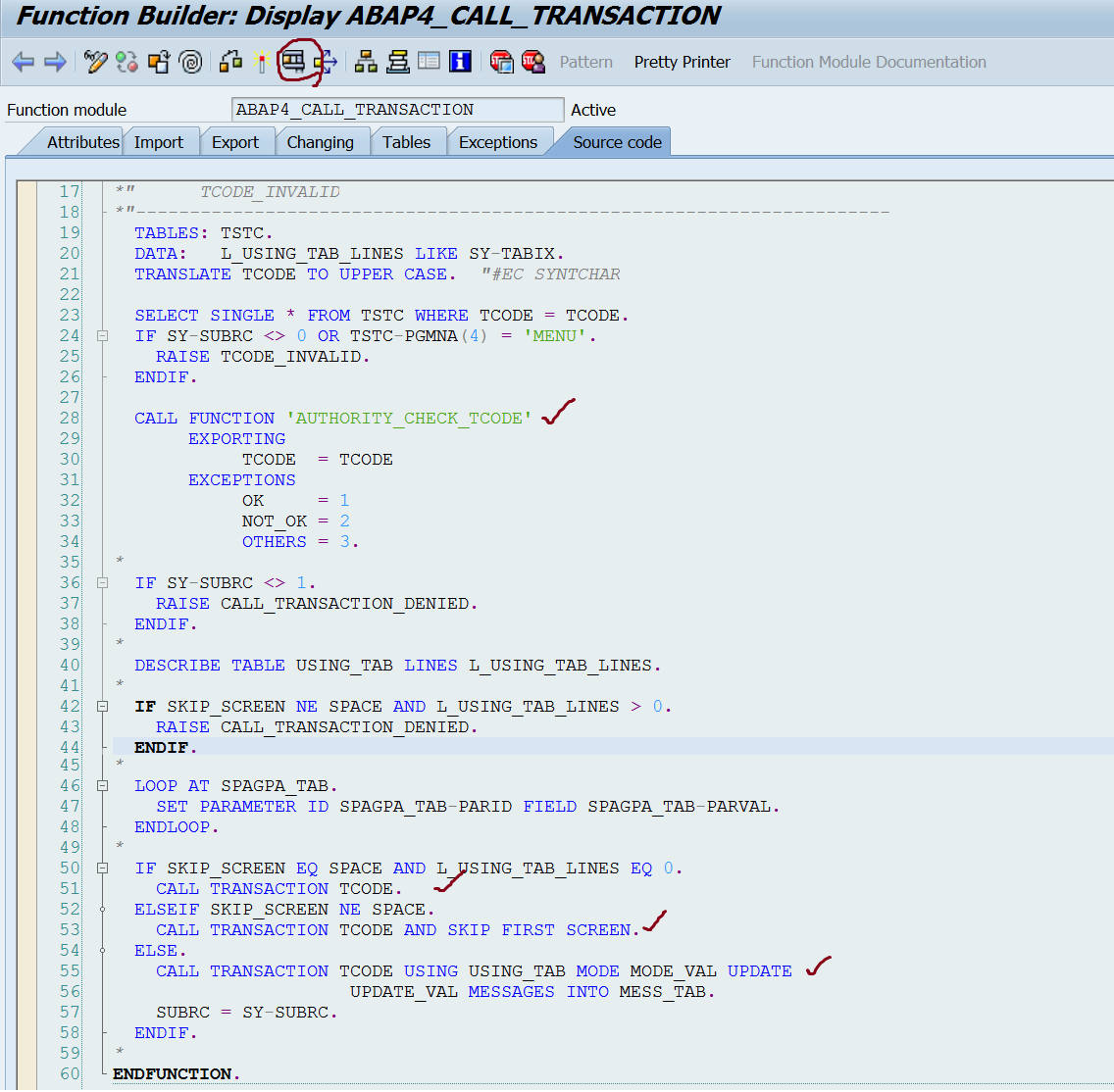Viewport: 1114px width, 1092px height.
Task: Click the back navigation arrow icon
Action: [x=24, y=62]
